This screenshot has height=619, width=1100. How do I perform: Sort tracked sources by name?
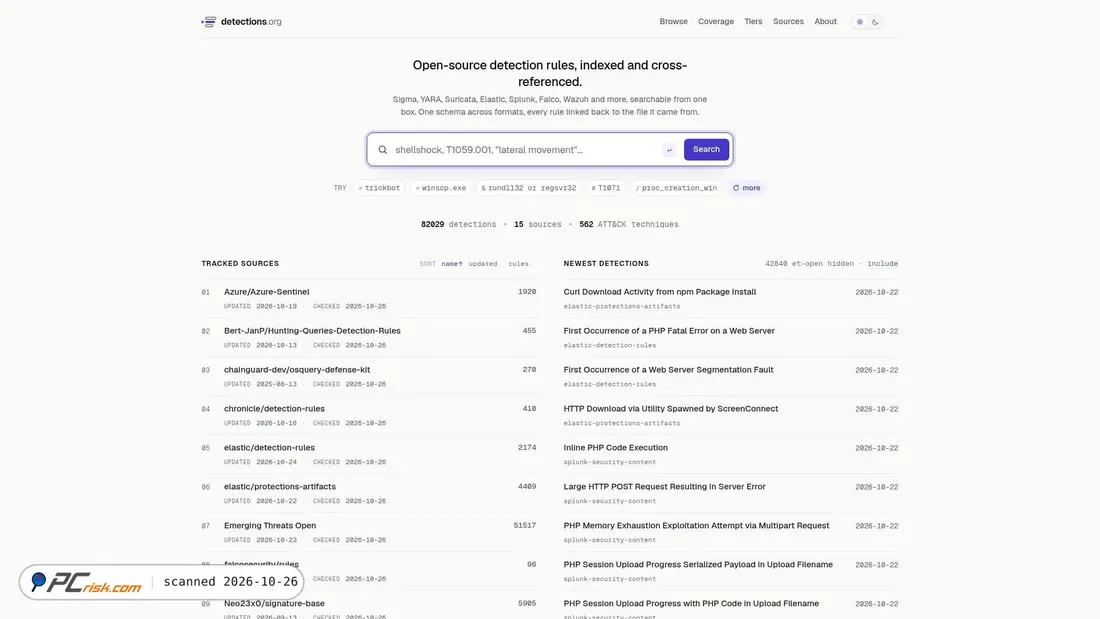pyautogui.click(x=452, y=264)
